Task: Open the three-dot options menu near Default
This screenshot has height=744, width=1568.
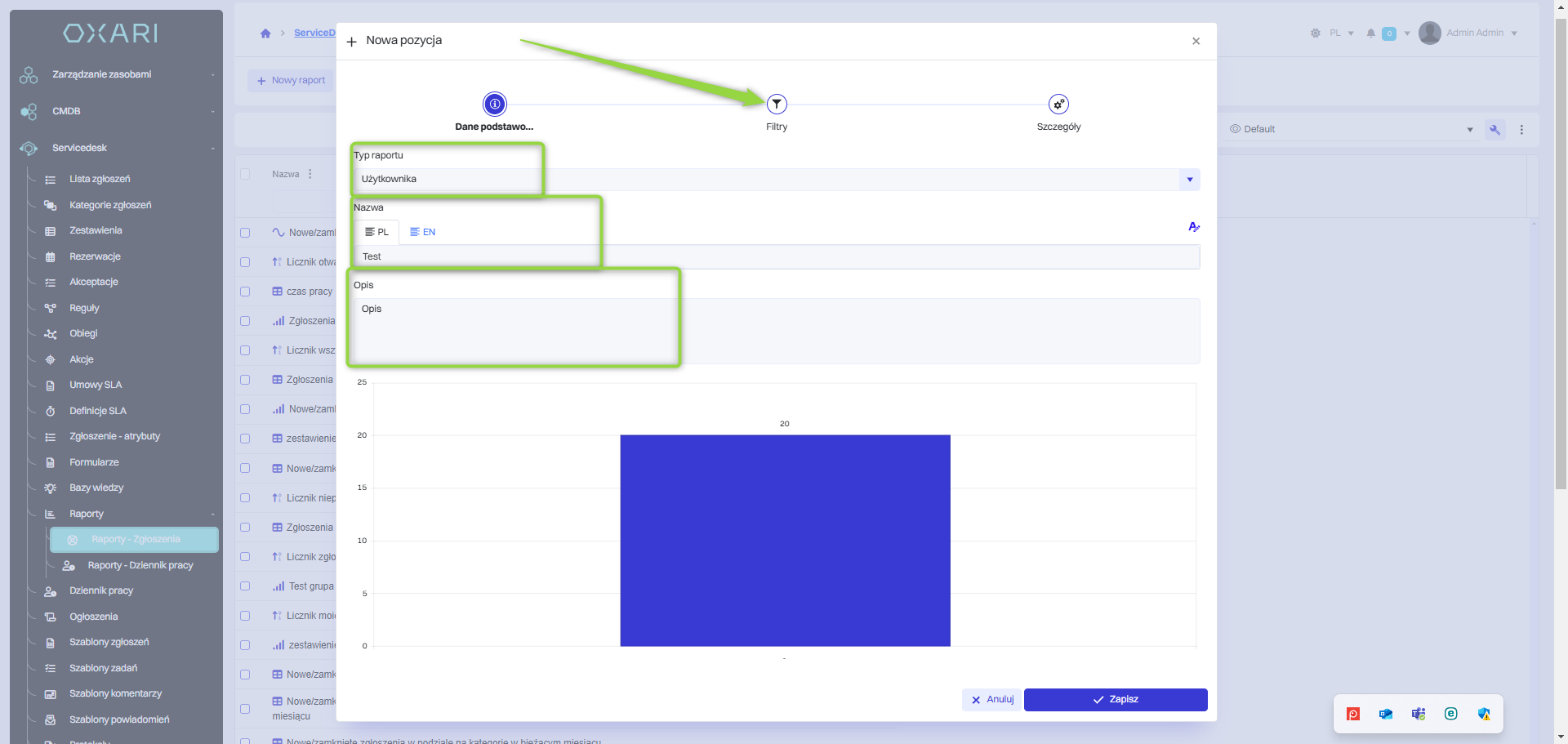Action: 1521,130
